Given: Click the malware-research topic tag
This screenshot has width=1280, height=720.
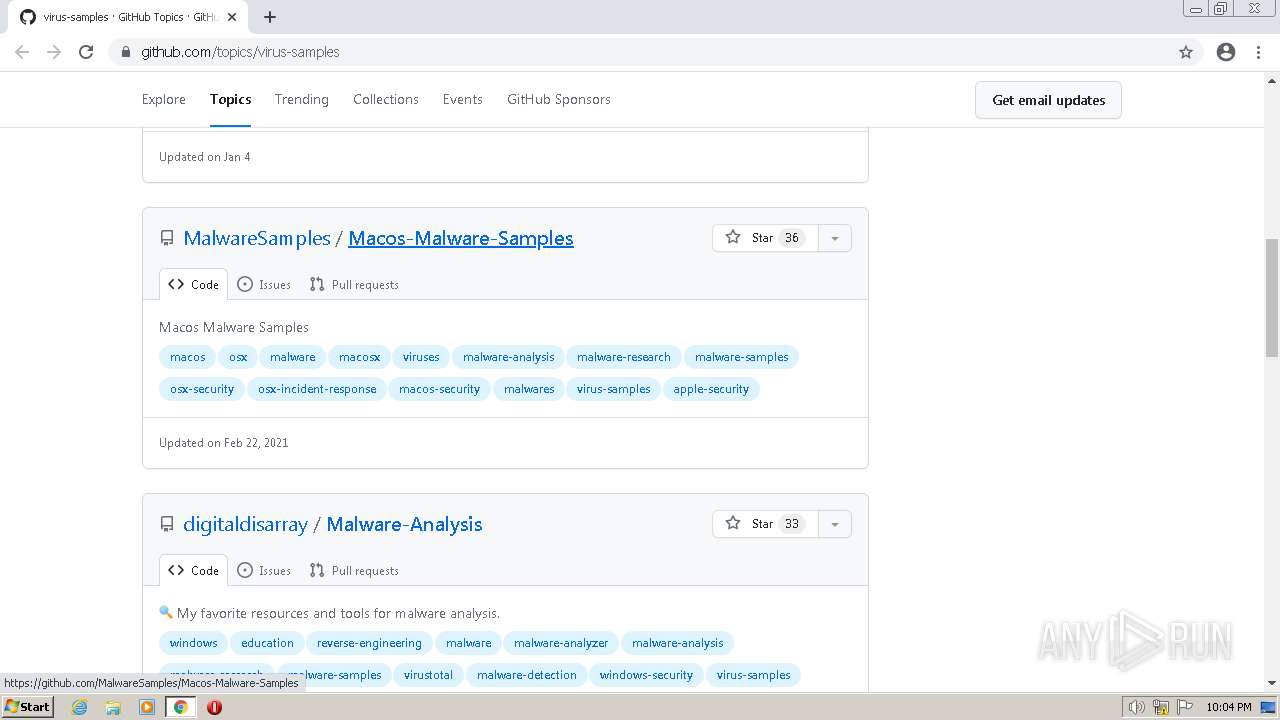Looking at the screenshot, I should click(624, 357).
